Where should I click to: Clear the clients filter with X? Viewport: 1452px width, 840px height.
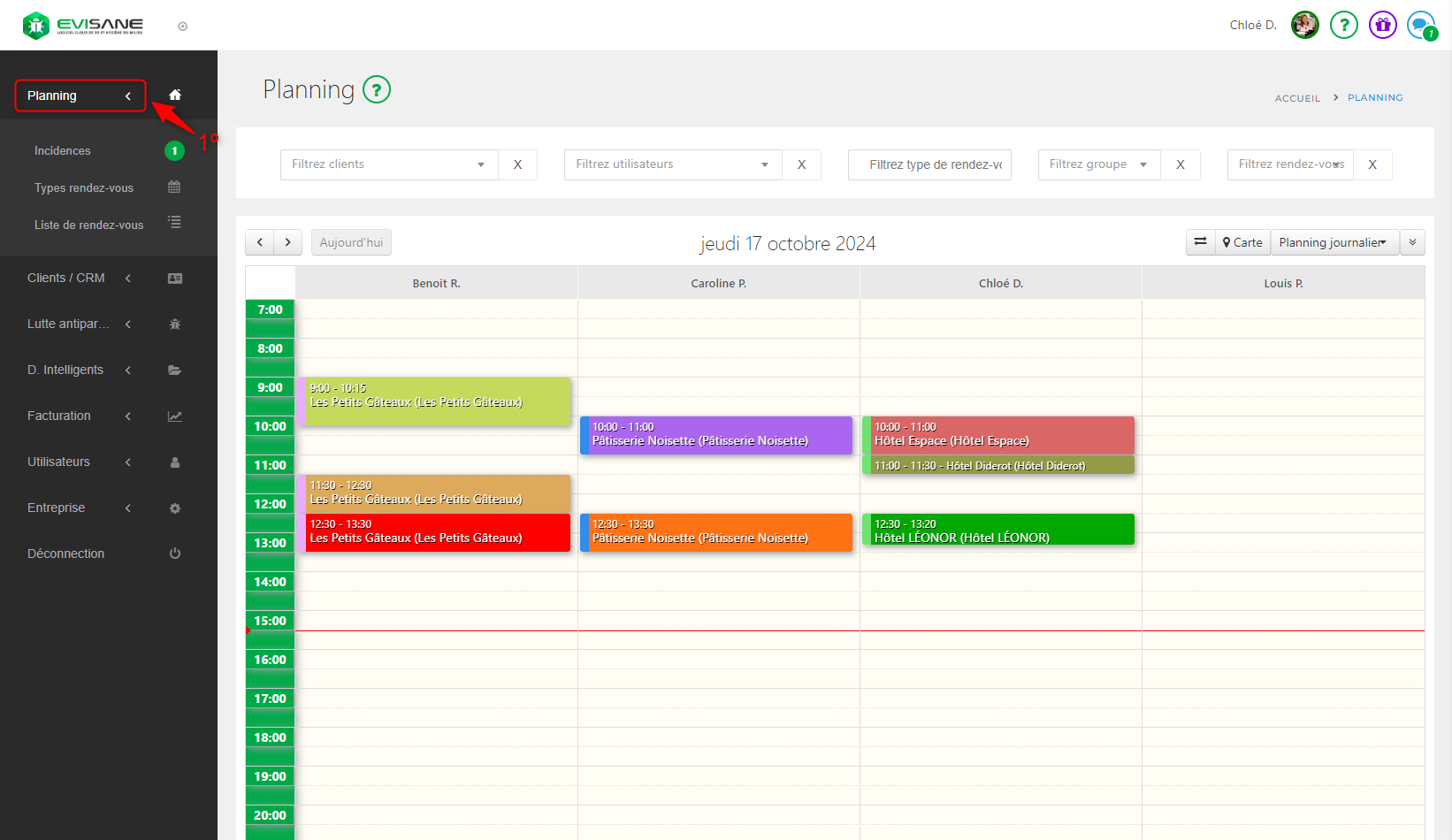(517, 164)
